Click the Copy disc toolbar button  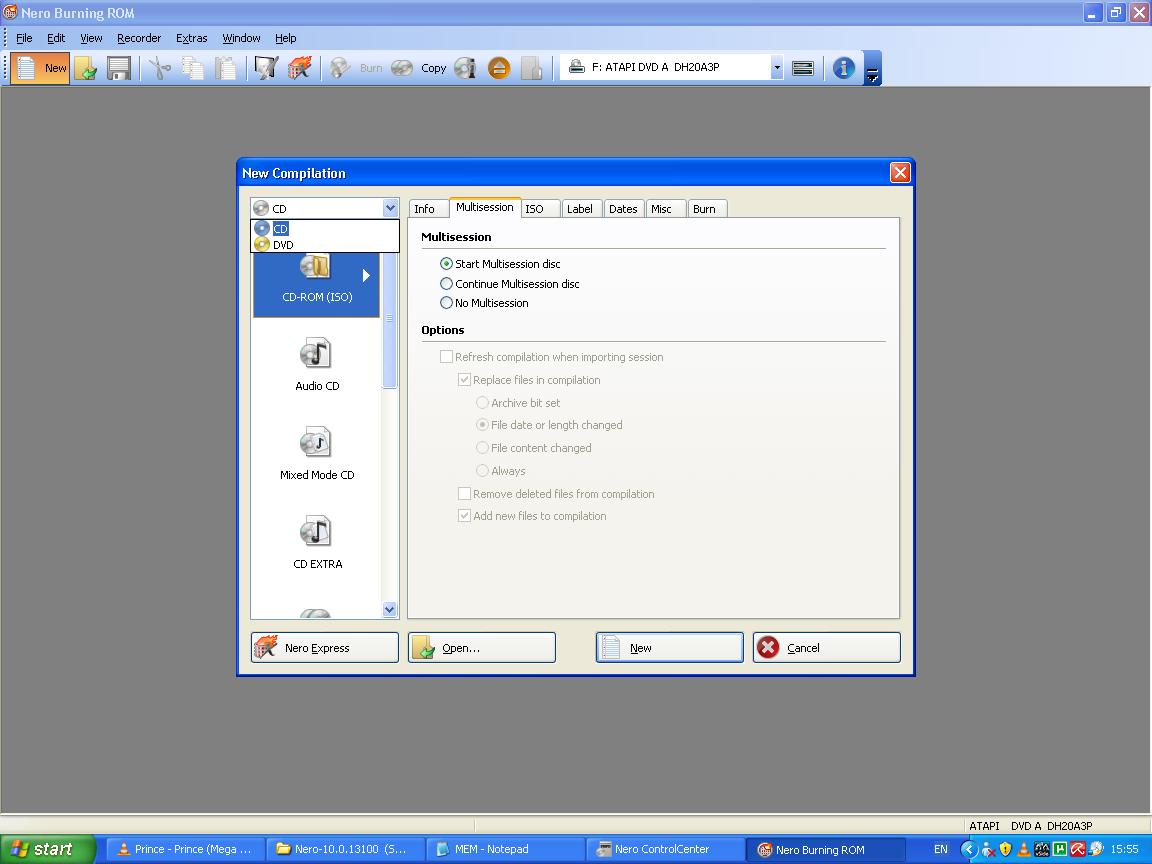tap(419, 68)
